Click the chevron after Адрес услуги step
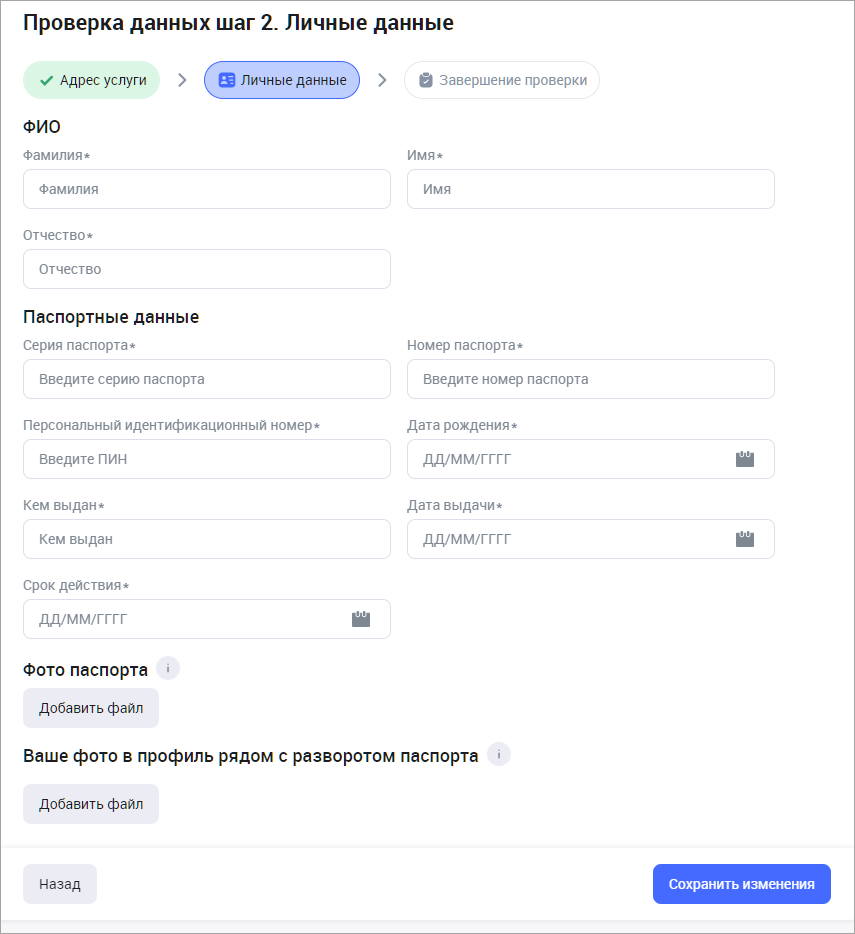The image size is (855, 934). [182, 80]
